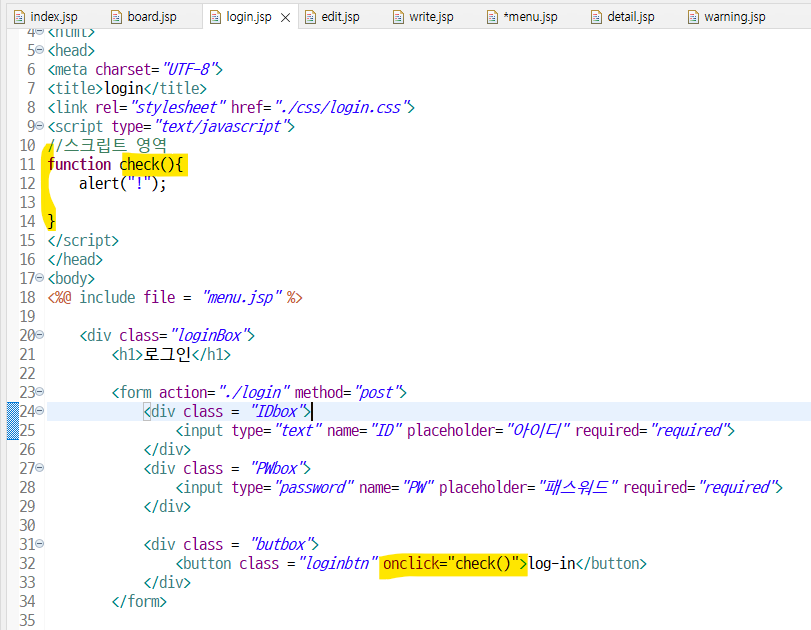Viewport: 811px width, 630px height.
Task: Click the meta charset "UTF-8" line
Action: [x=135, y=69]
